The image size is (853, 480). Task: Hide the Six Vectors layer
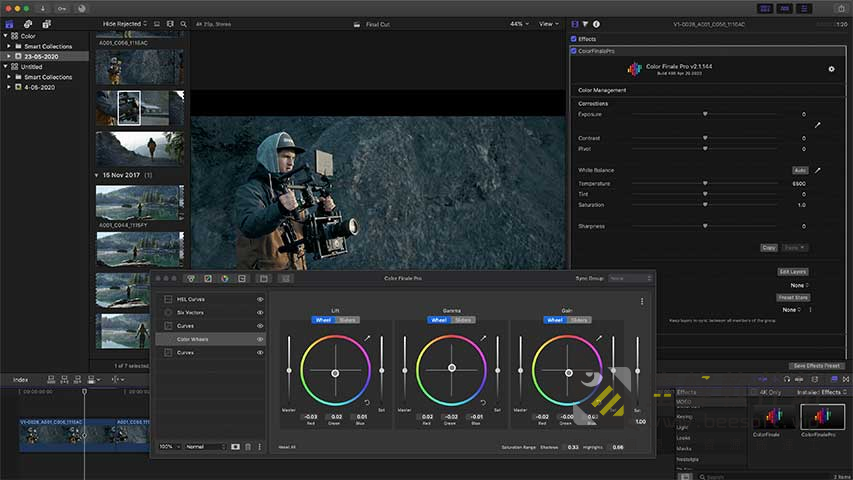(260, 313)
